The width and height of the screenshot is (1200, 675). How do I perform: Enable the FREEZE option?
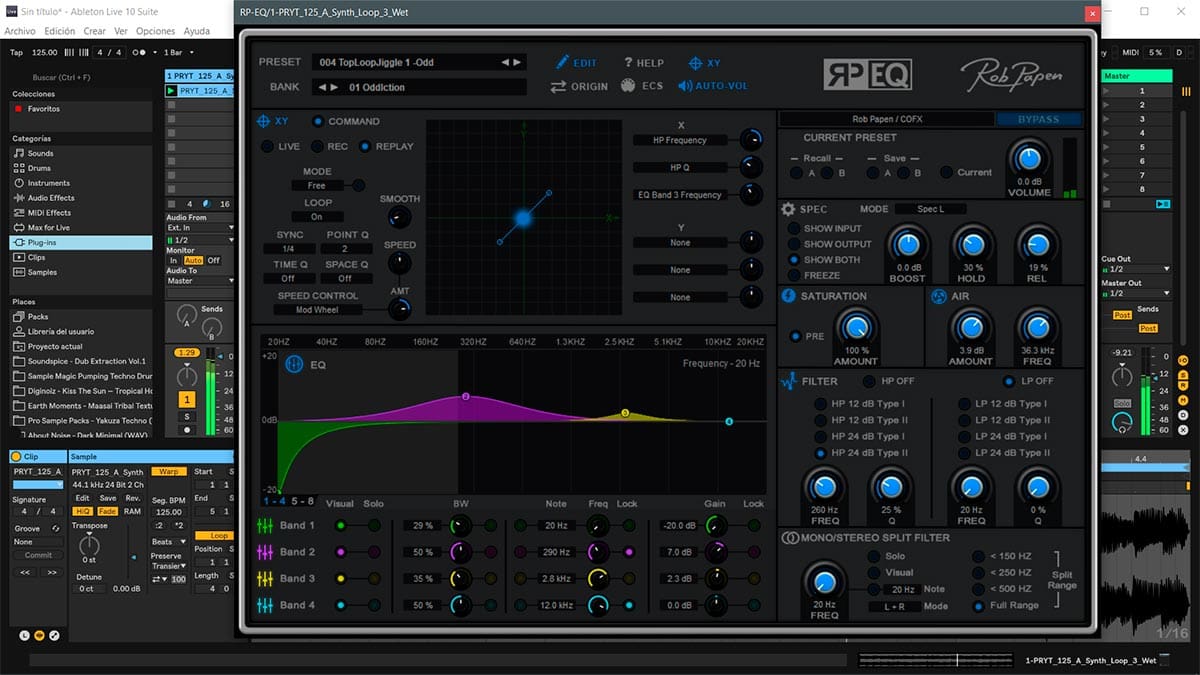tap(794, 275)
